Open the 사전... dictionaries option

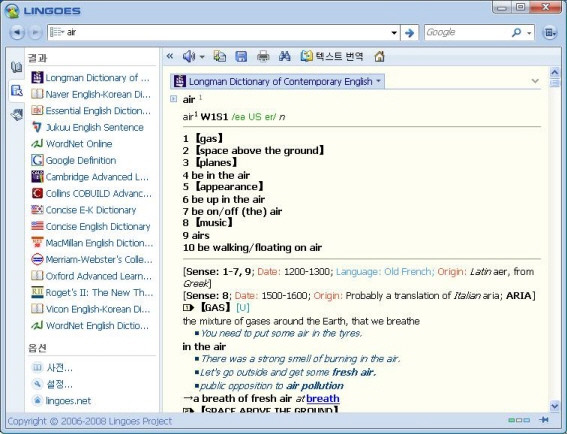point(52,368)
